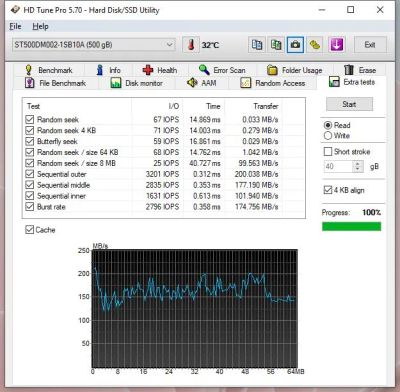Open the Help menu
400x392 pixels.
[40, 26]
